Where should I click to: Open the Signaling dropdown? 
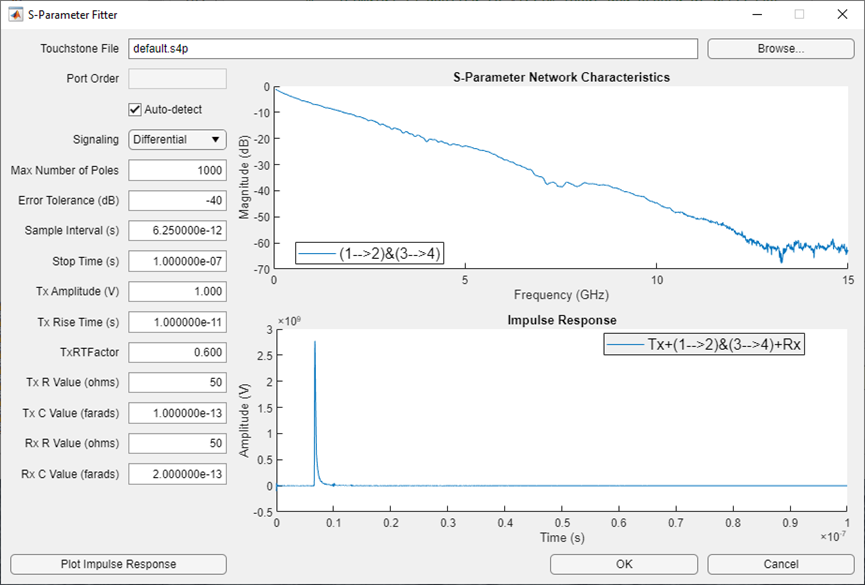coord(177,140)
